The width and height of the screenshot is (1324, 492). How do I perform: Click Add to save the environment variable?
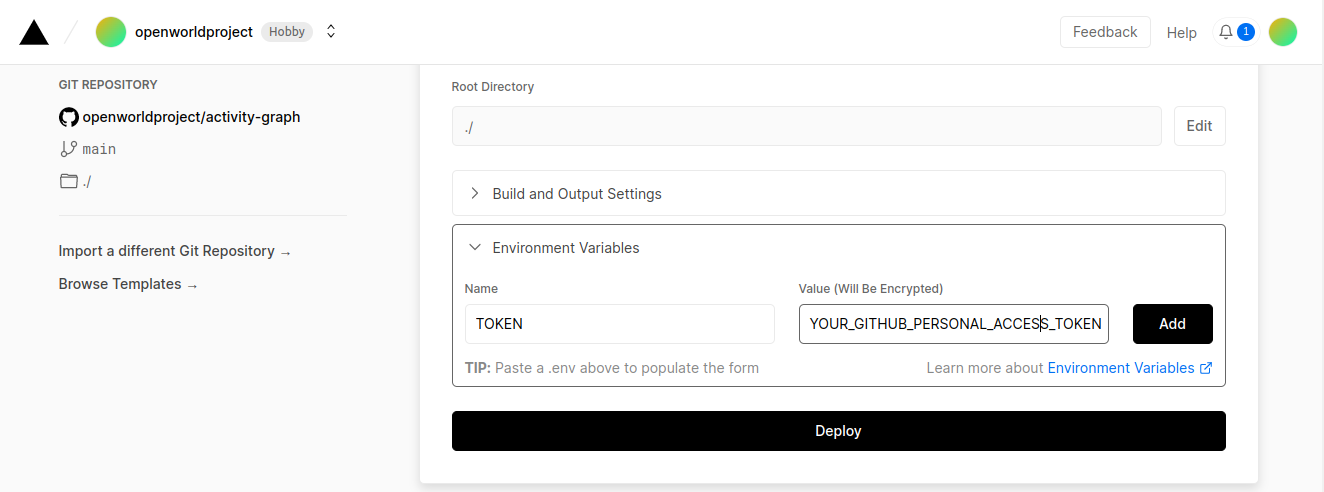(1172, 324)
